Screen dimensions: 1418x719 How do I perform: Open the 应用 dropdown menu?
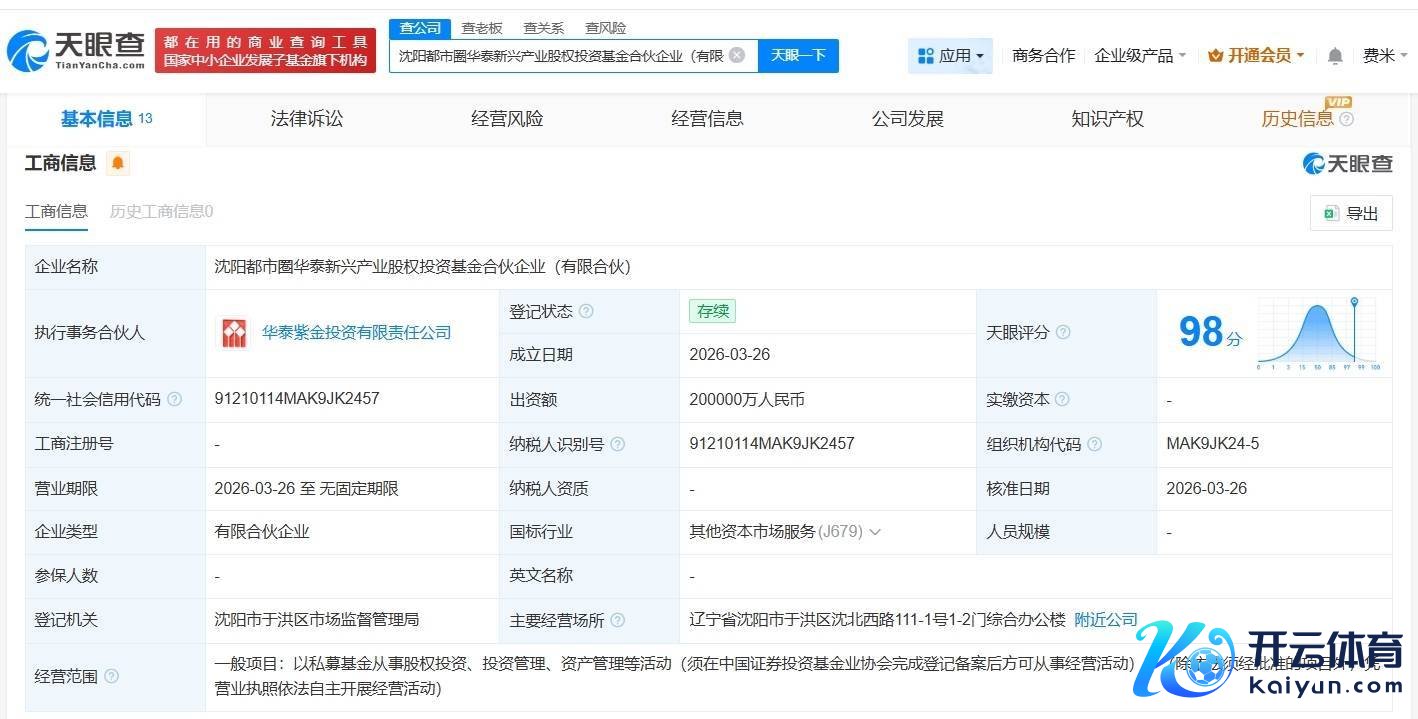[x=950, y=56]
